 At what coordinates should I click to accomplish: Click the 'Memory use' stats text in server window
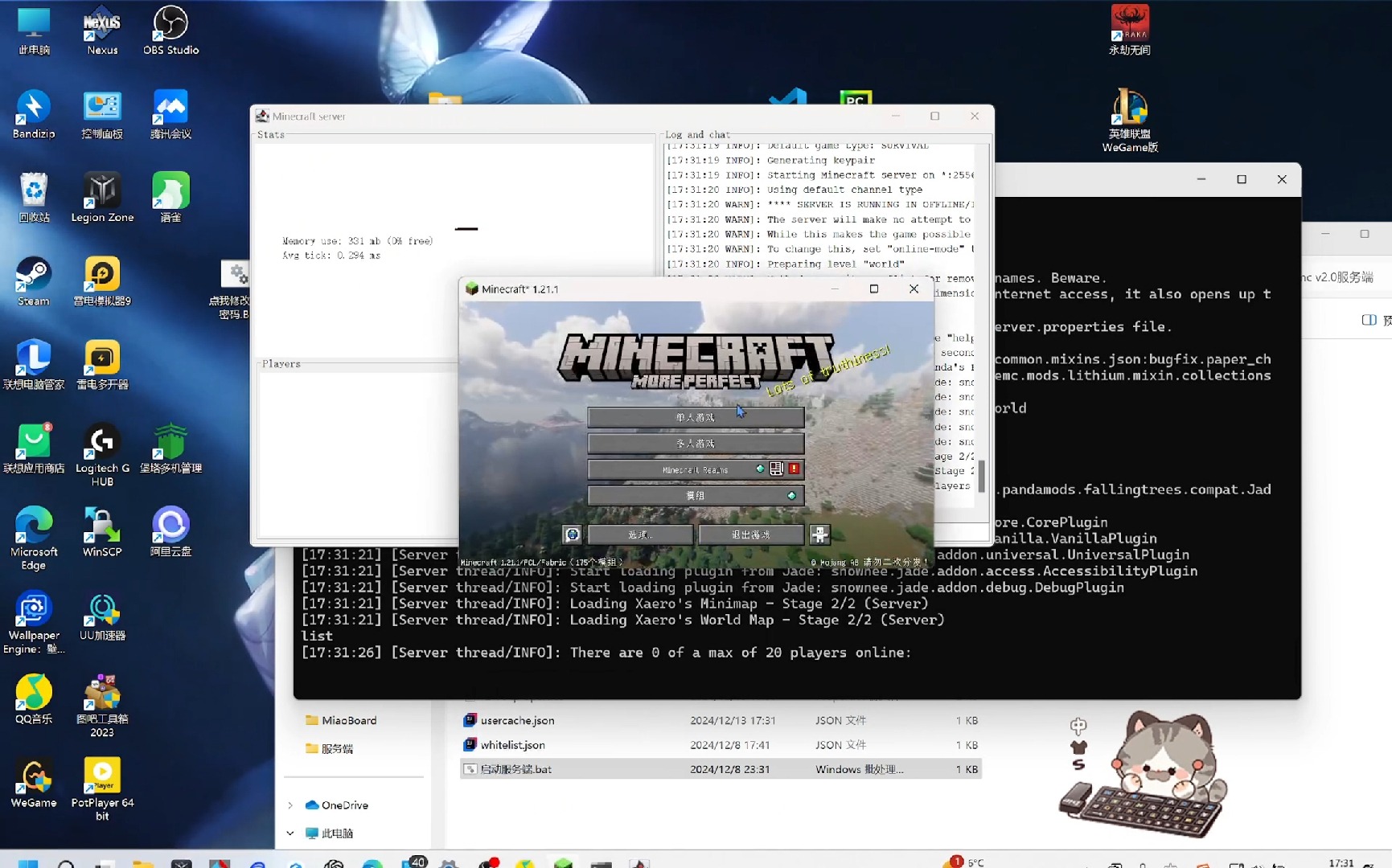(x=358, y=241)
